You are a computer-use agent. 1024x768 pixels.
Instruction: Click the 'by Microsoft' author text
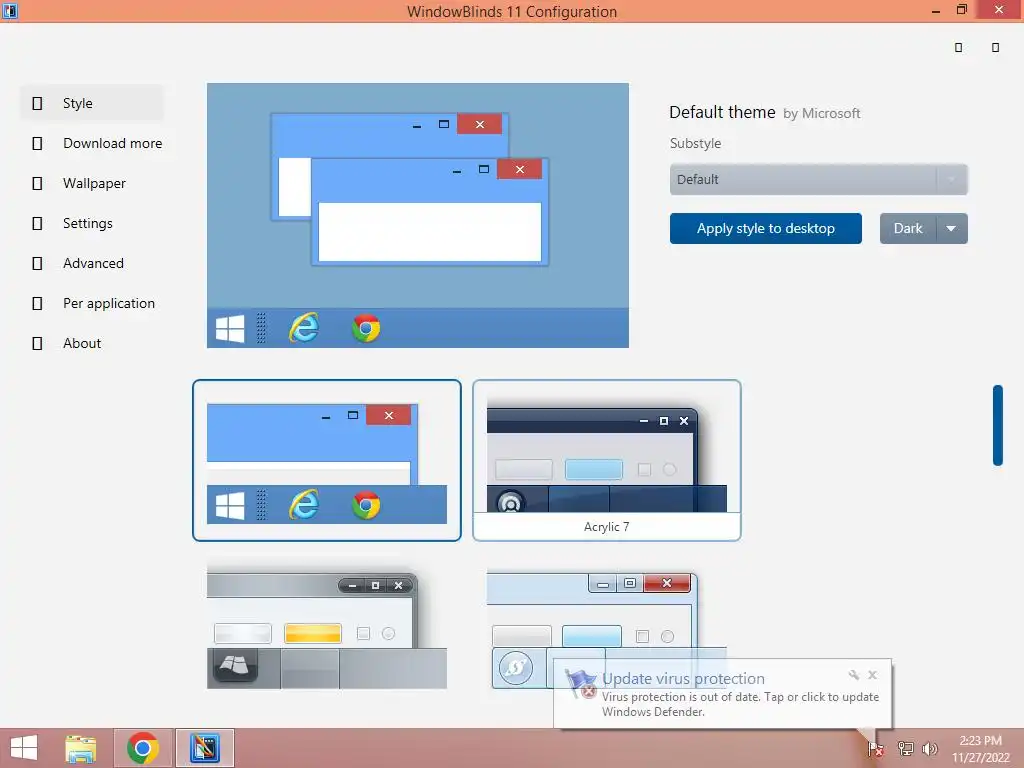[822, 114]
